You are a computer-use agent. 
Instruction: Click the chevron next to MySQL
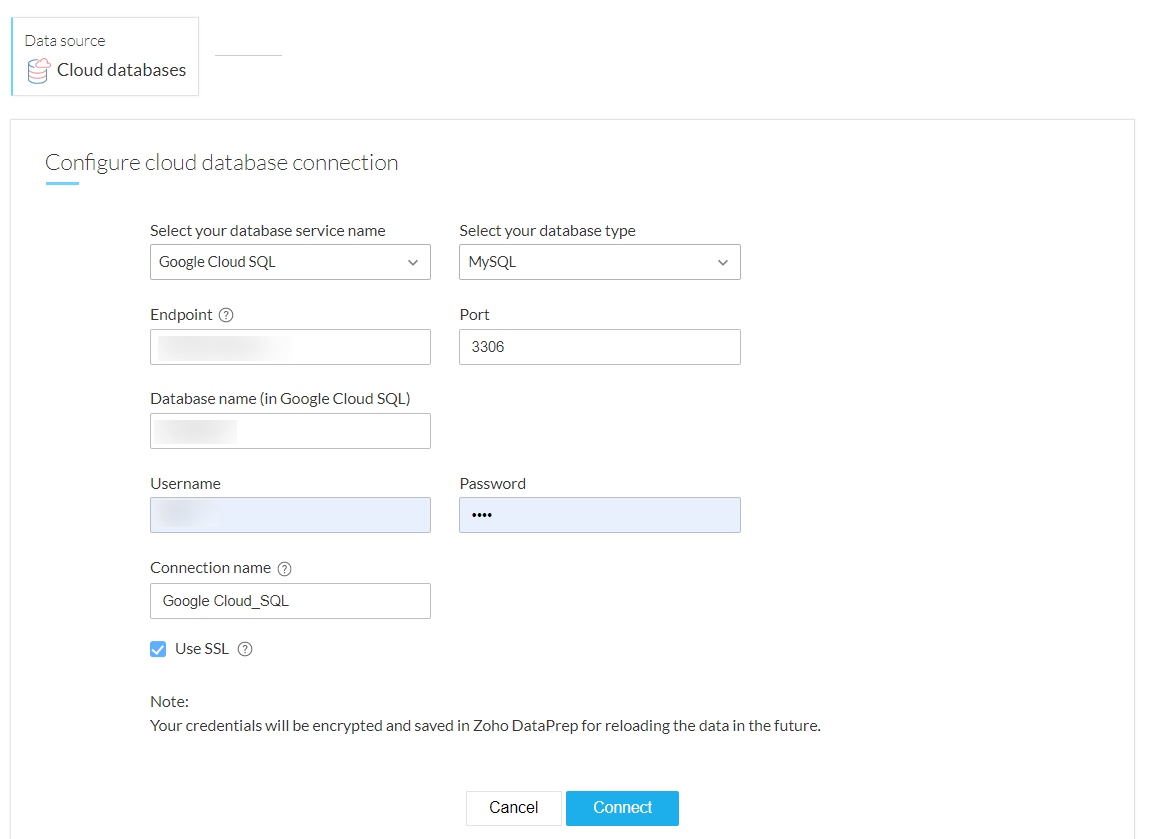723,263
